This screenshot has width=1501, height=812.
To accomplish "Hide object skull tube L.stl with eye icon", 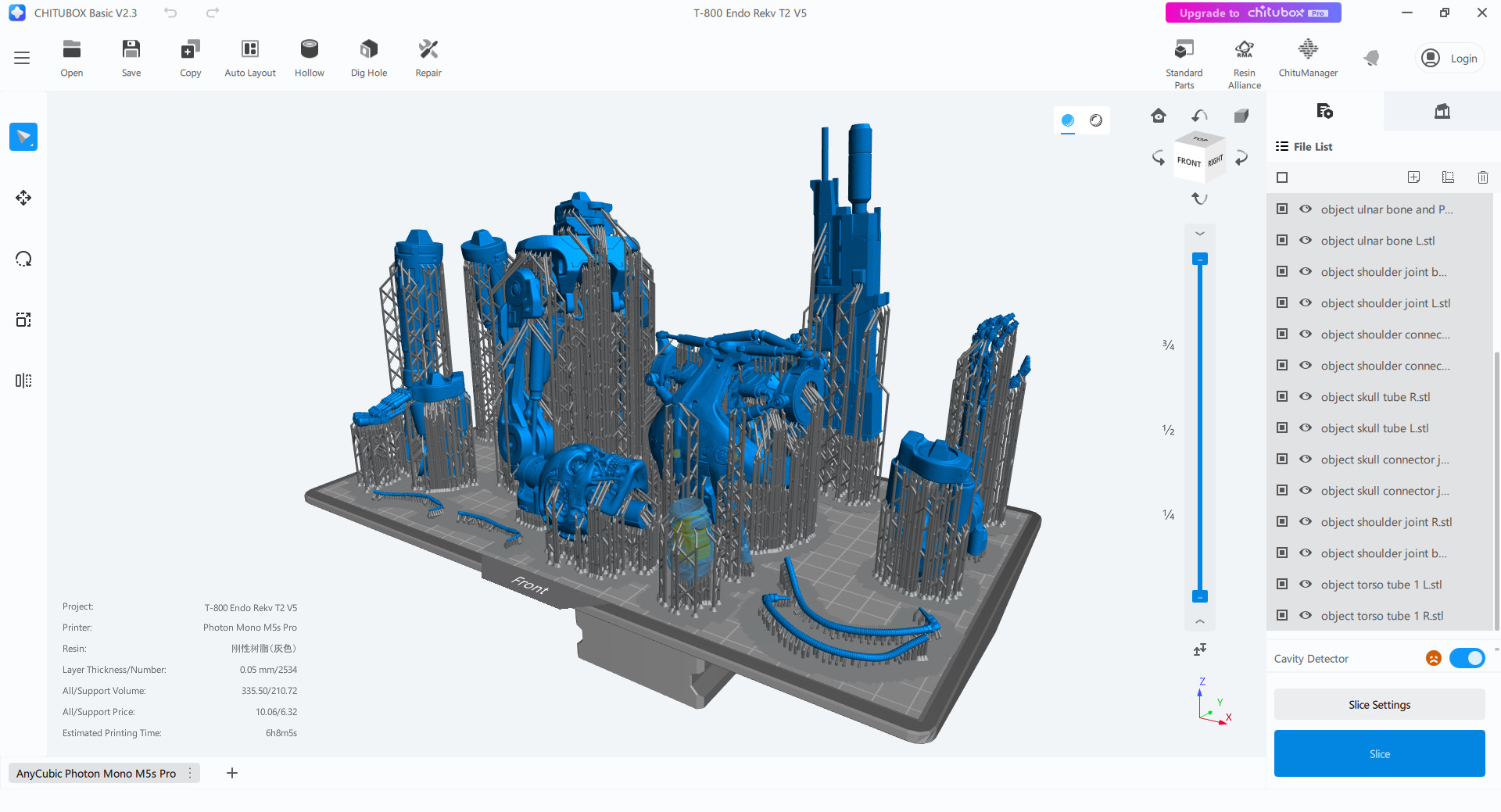I will coord(1306,427).
